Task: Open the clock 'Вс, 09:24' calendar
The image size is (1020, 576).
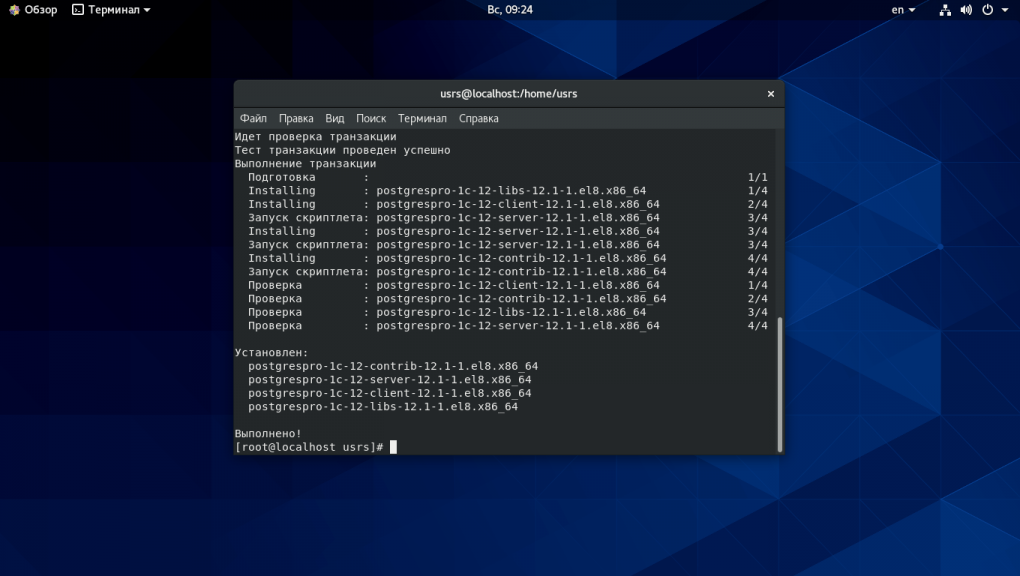Action: 509,10
